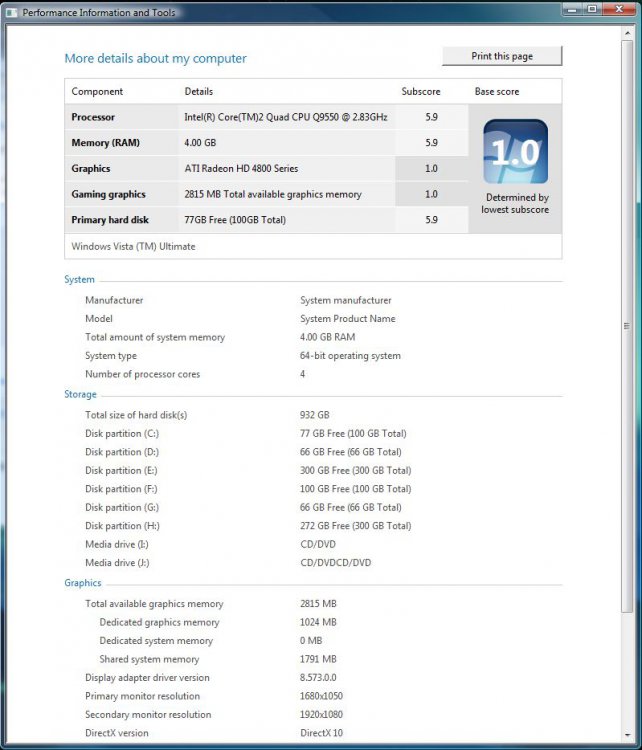
Task: Click the Print this page button
Action: point(502,56)
